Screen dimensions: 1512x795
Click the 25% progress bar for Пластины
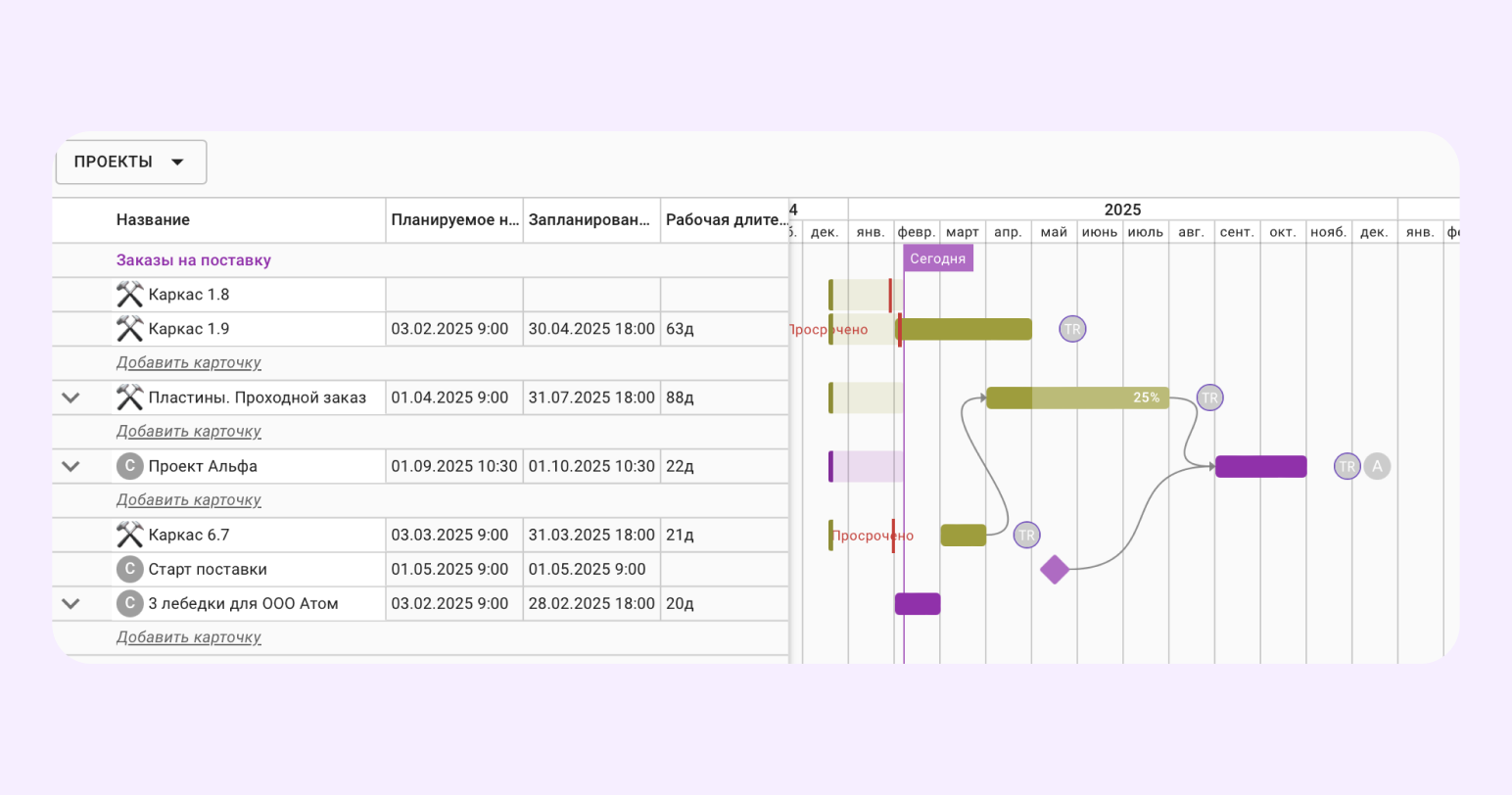pyautogui.click(x=1077, y=397)
